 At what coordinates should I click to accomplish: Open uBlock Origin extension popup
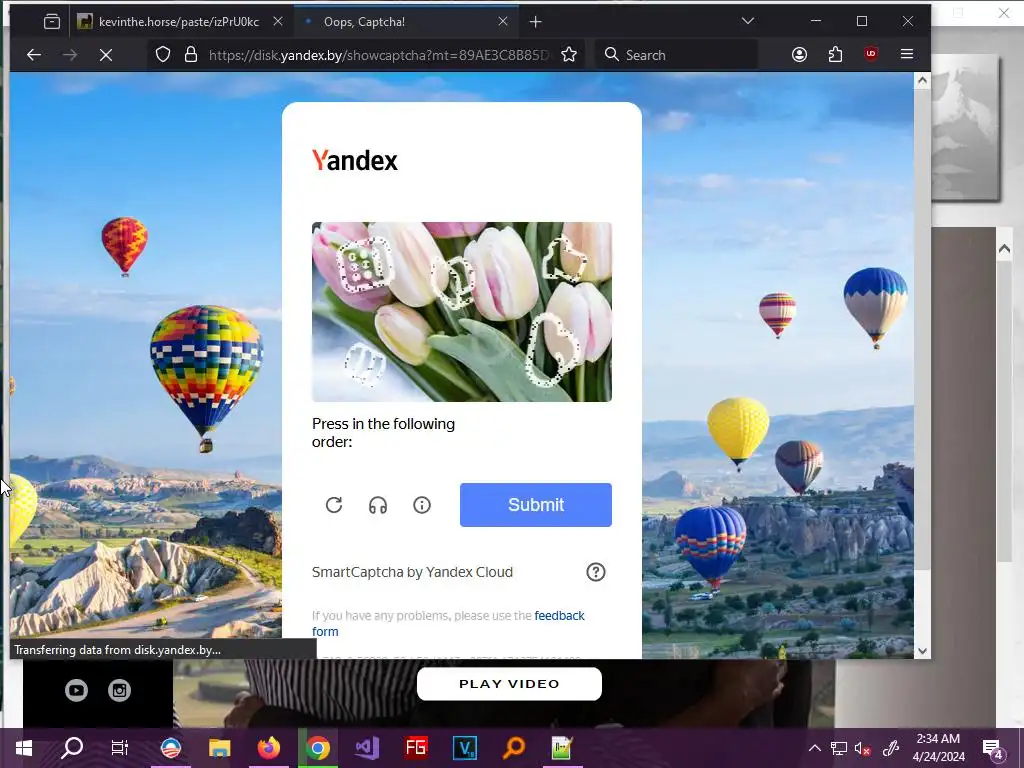(871, 55)
